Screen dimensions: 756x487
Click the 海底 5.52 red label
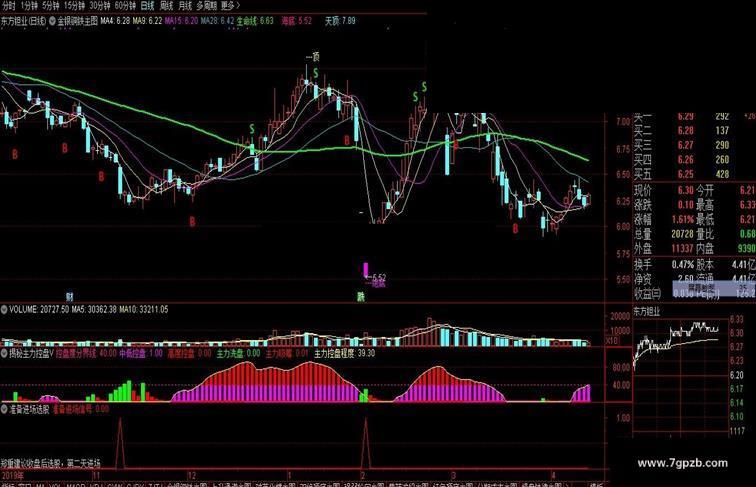pyautogui.click(x=297, y=21)
